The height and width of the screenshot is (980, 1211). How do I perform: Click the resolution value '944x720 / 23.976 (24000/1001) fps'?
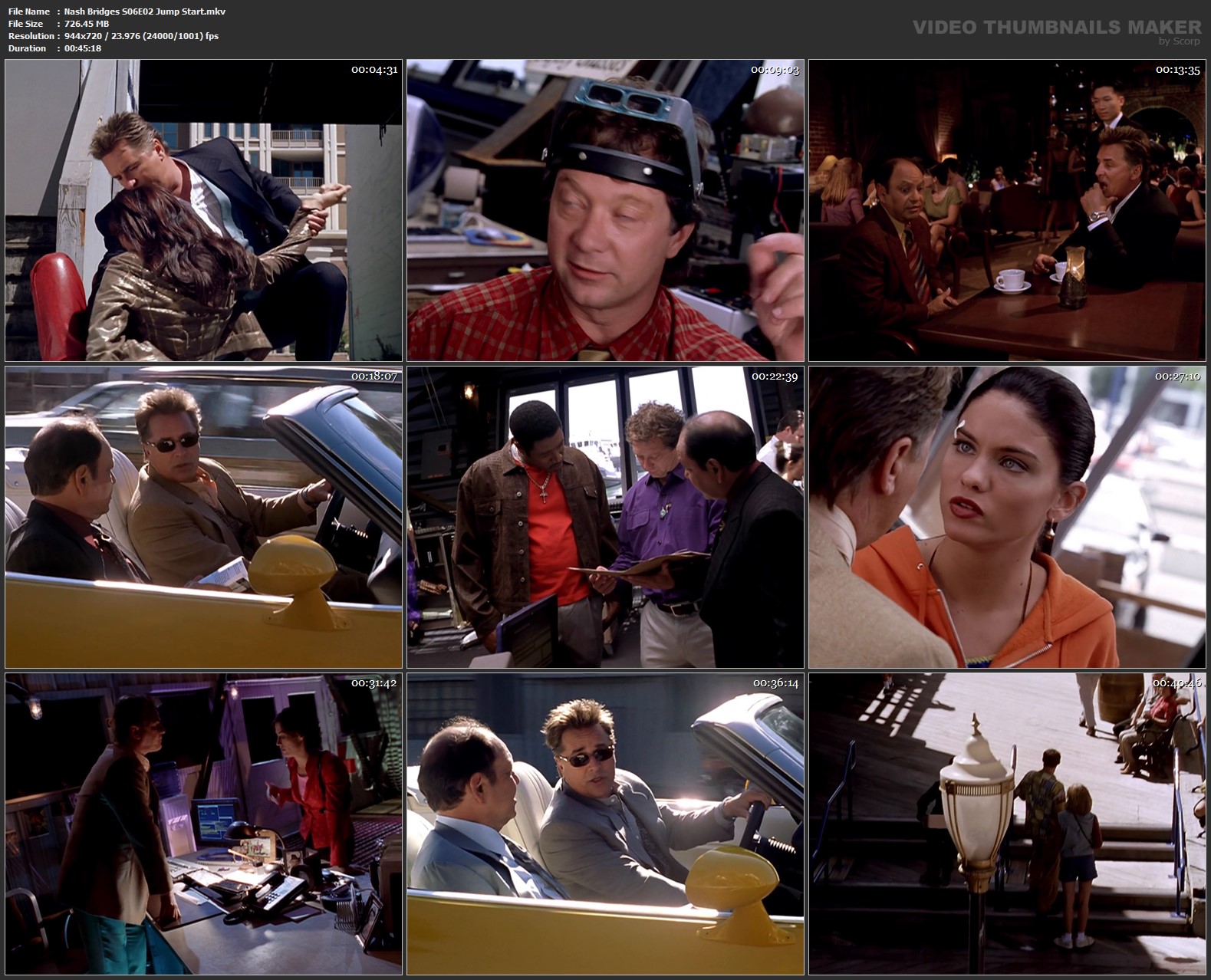tap(142, 36)
